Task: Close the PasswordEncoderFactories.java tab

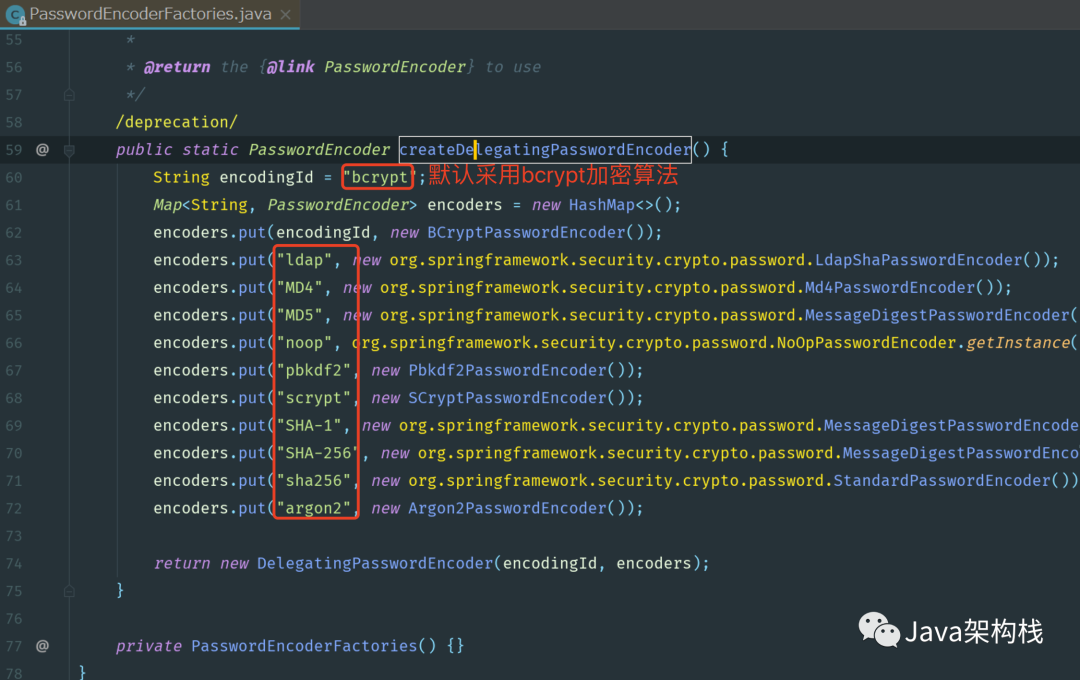Action: [x=286, y=14]
